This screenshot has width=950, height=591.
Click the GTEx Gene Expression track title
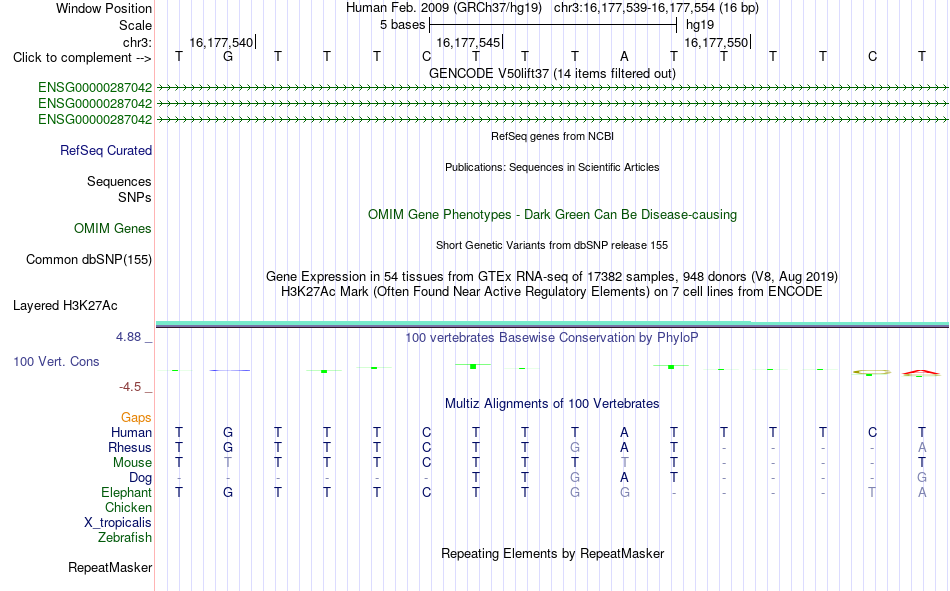tap(552, 276)
